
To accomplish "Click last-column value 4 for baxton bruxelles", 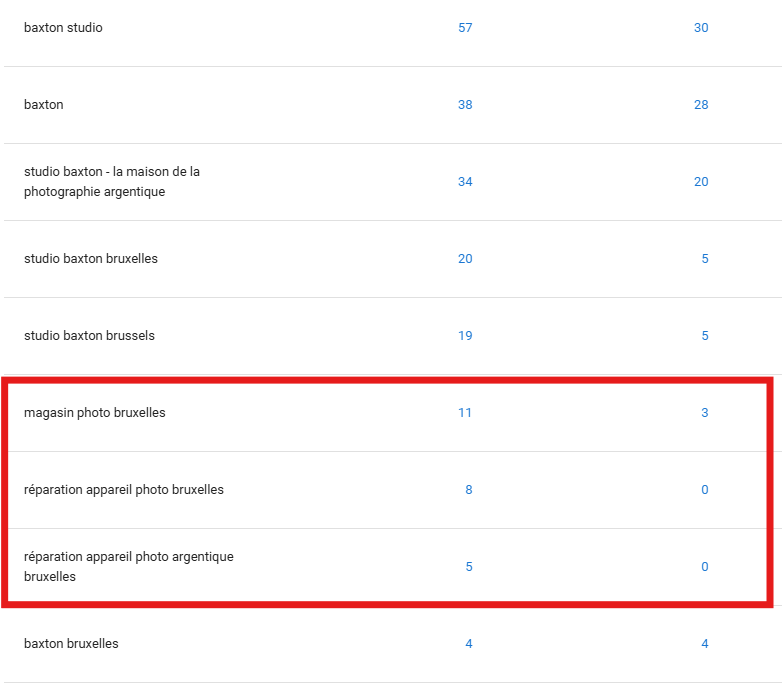I will point(705,644).
